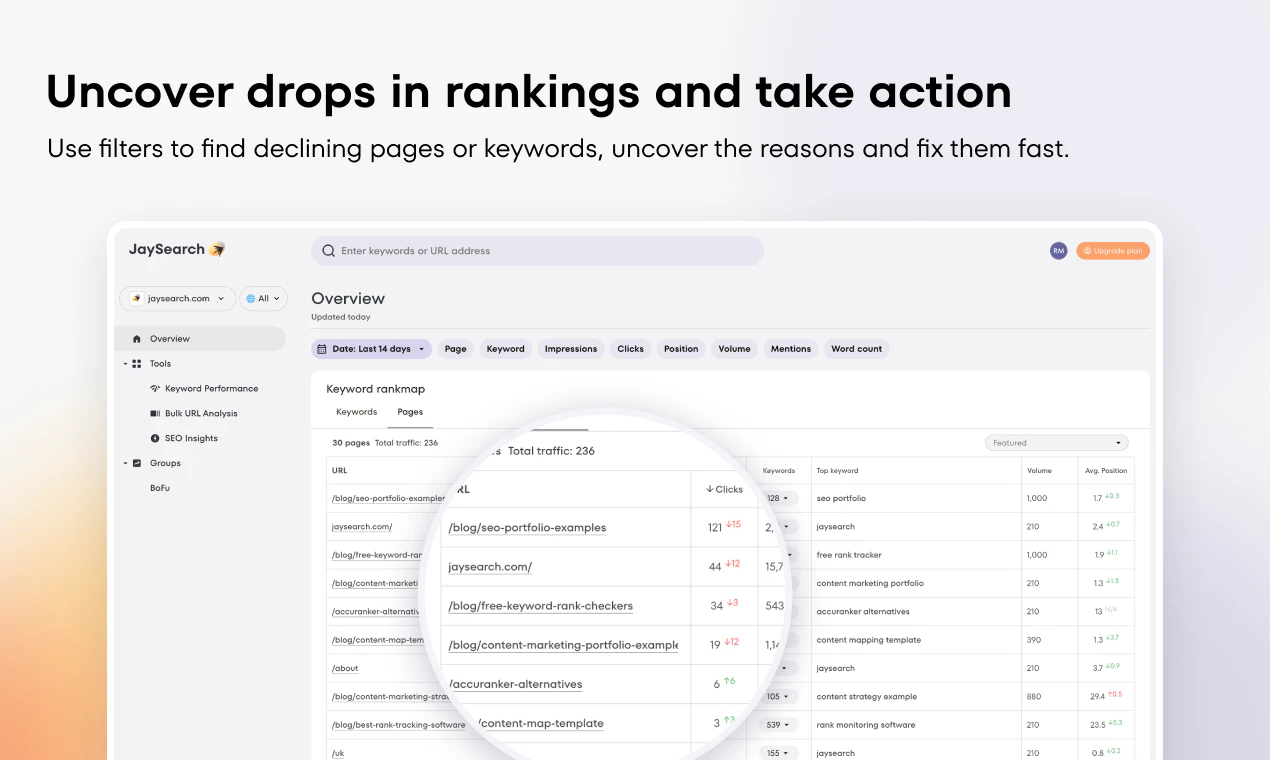Viewport: 1270px width, 760px height.
Task: Open the jaysearch.com site selector dropdown
Action: (178, 298)
